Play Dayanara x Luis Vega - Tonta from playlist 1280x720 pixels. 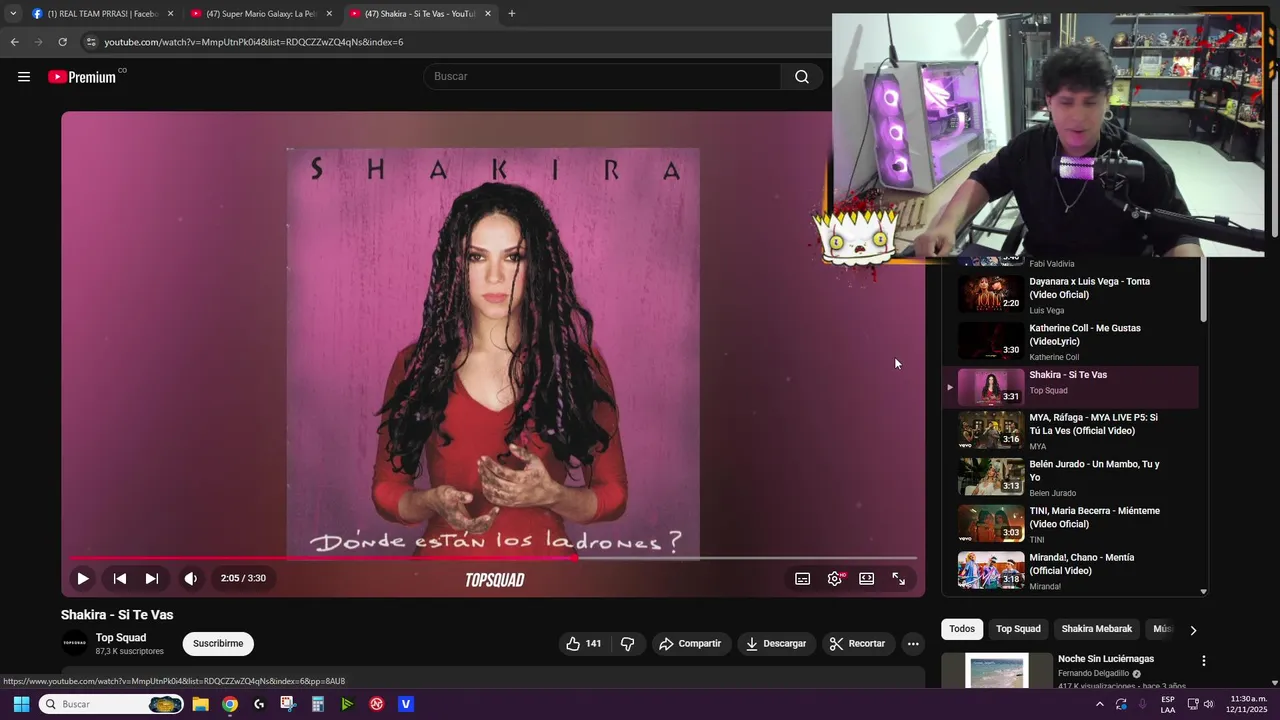coord(1070,295)
